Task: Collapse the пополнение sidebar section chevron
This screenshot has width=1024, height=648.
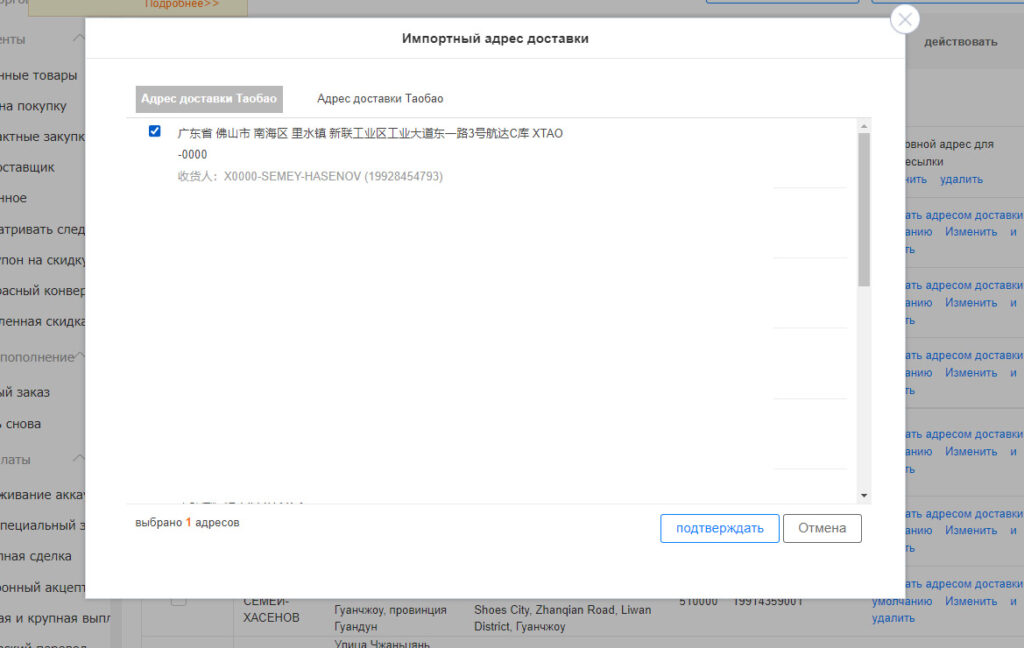Action: [x=79, y=357]
